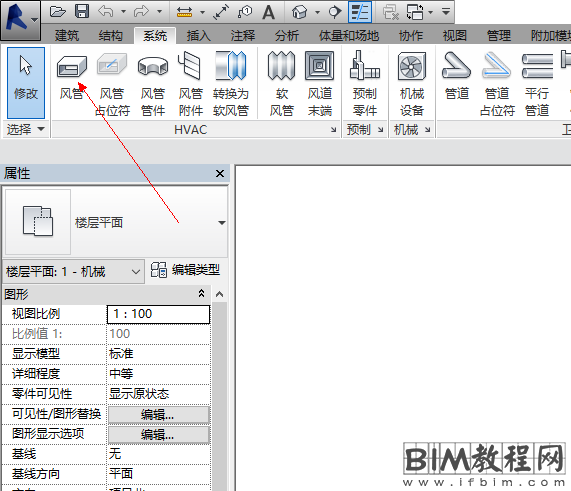The height and width of the screenshot is (491, 571).
Task: Open HVAC panel settings launcher arrow
Action: pos(333,130)
